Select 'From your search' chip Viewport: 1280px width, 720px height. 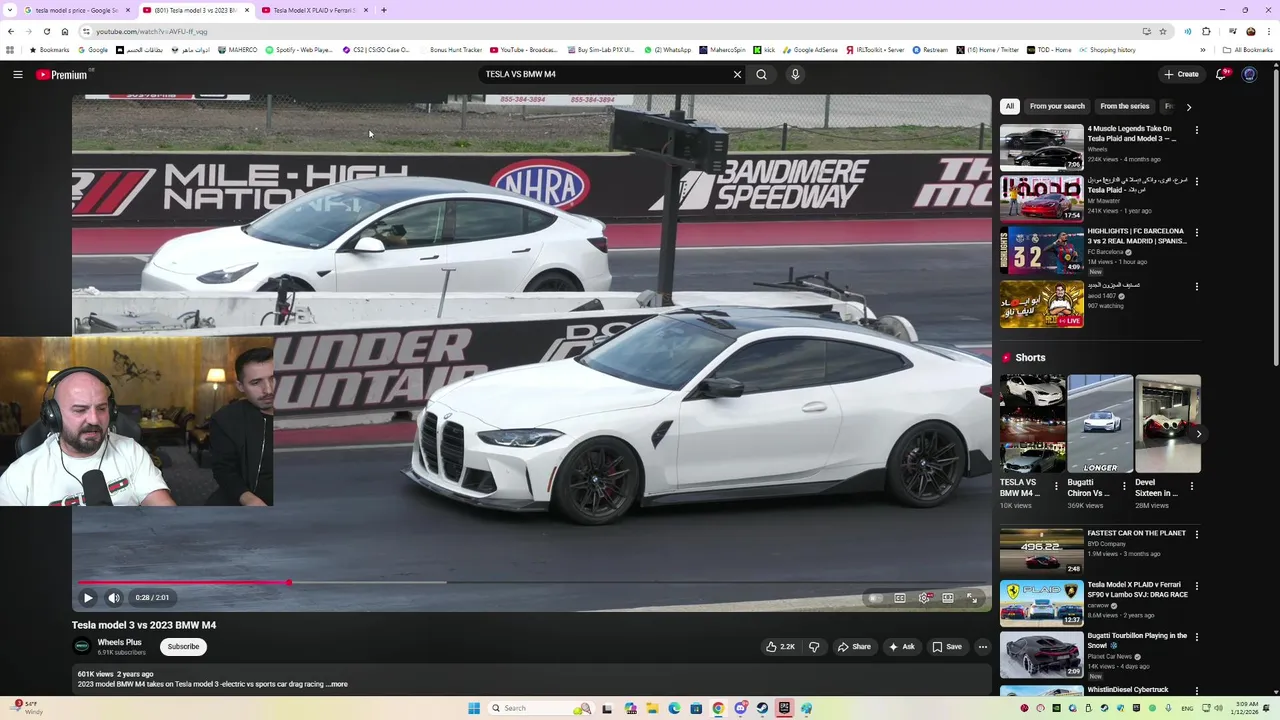coord(1057,106)
